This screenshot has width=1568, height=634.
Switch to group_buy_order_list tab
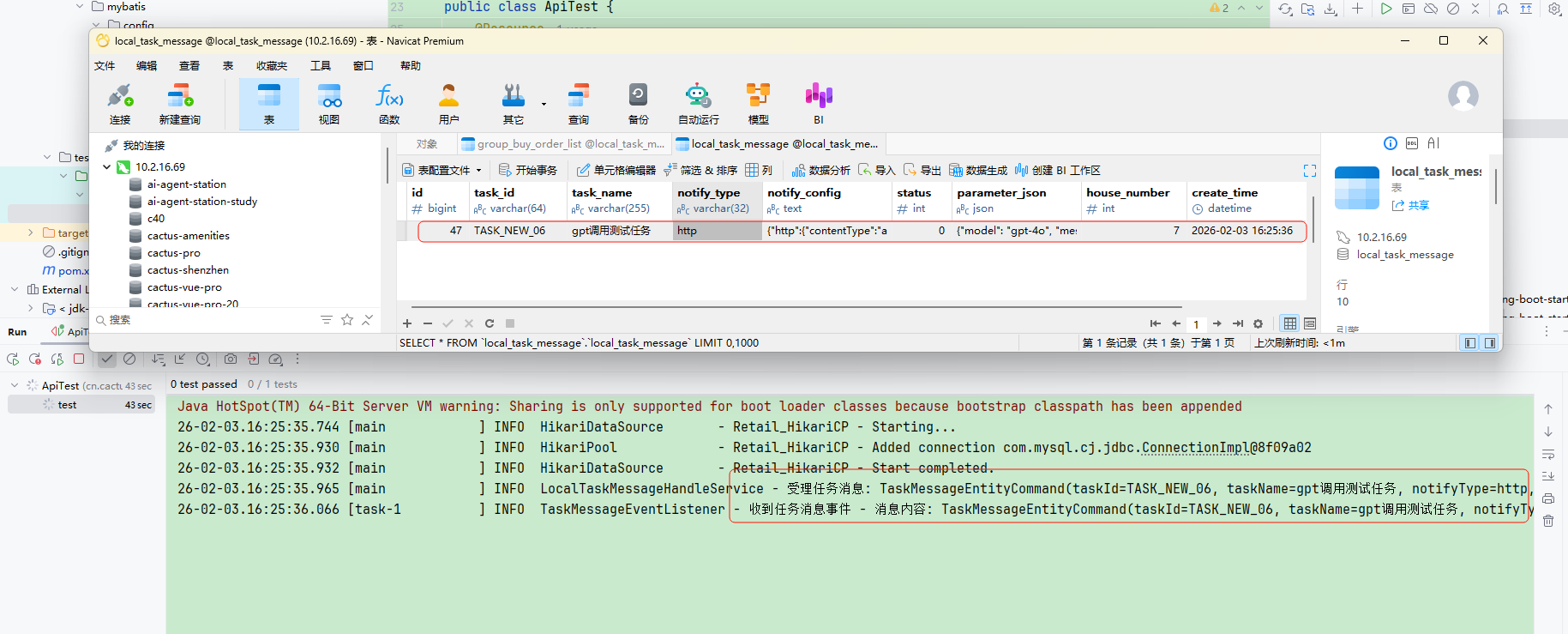[563, 144]
